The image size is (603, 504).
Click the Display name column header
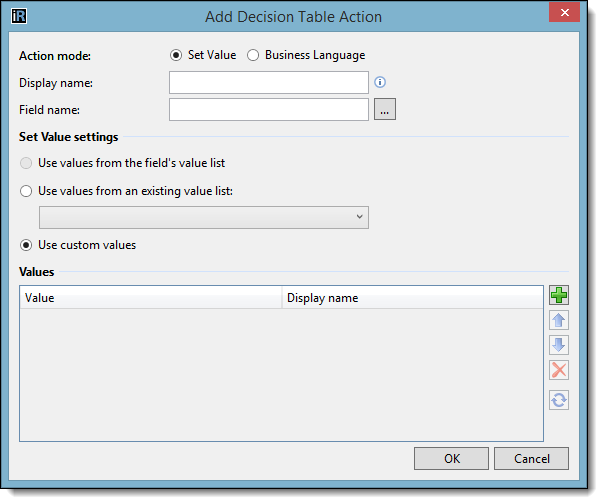click(412, 298)
